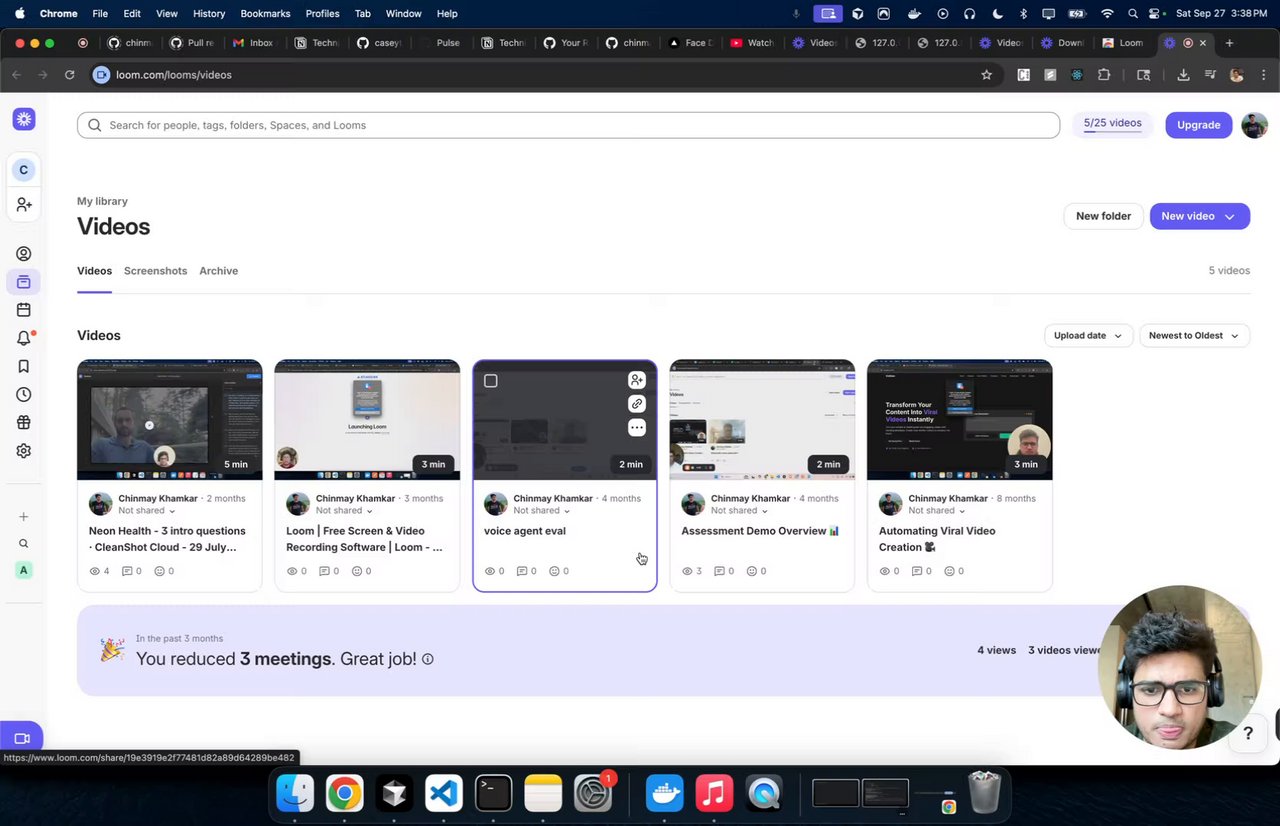
Task: Click the Loom logo in the sidebar
Action: 24,119
